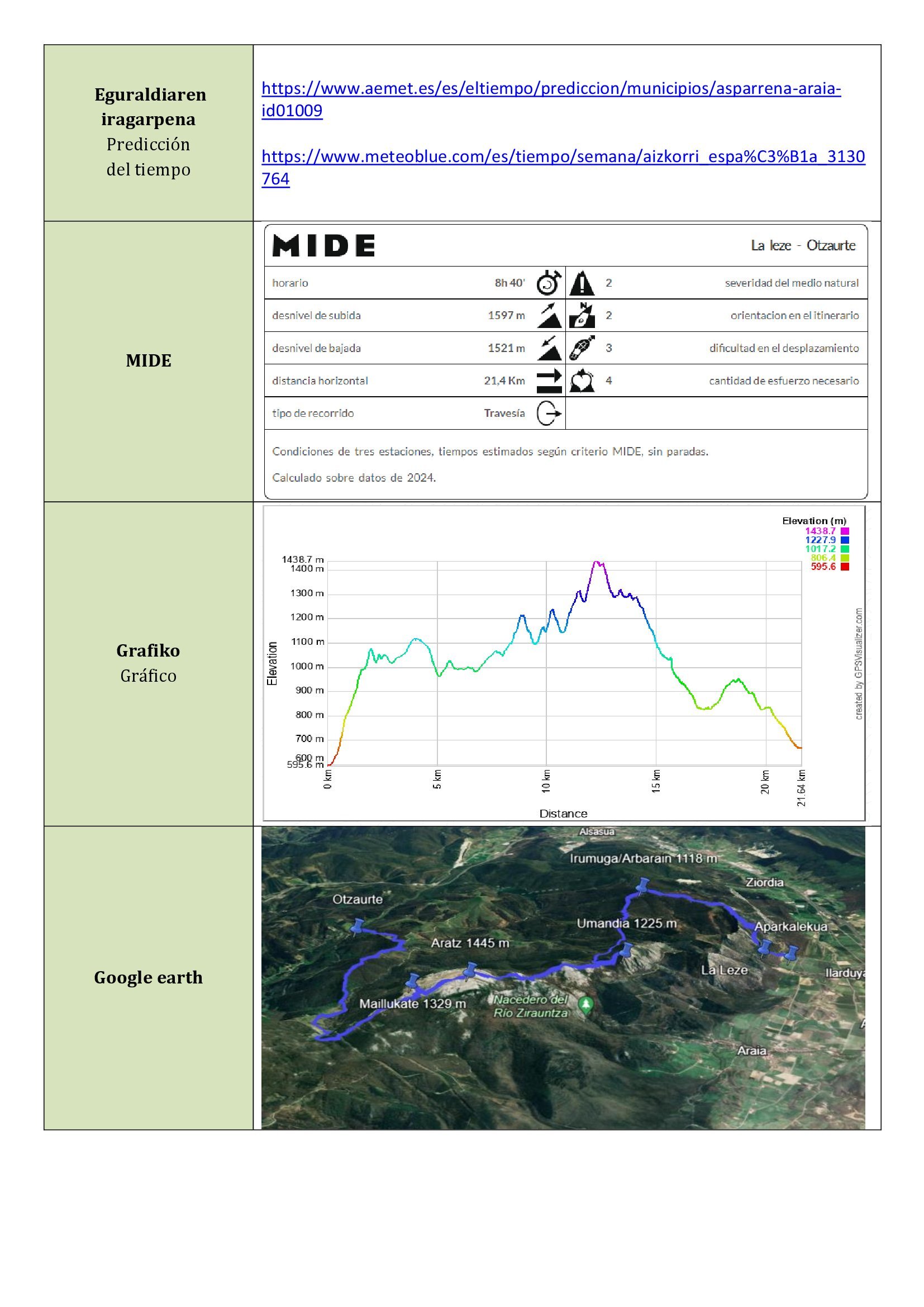Open the meteoblue Aizkorri forecast link
Screen dimensions: 924x1307
click(563, 156)
